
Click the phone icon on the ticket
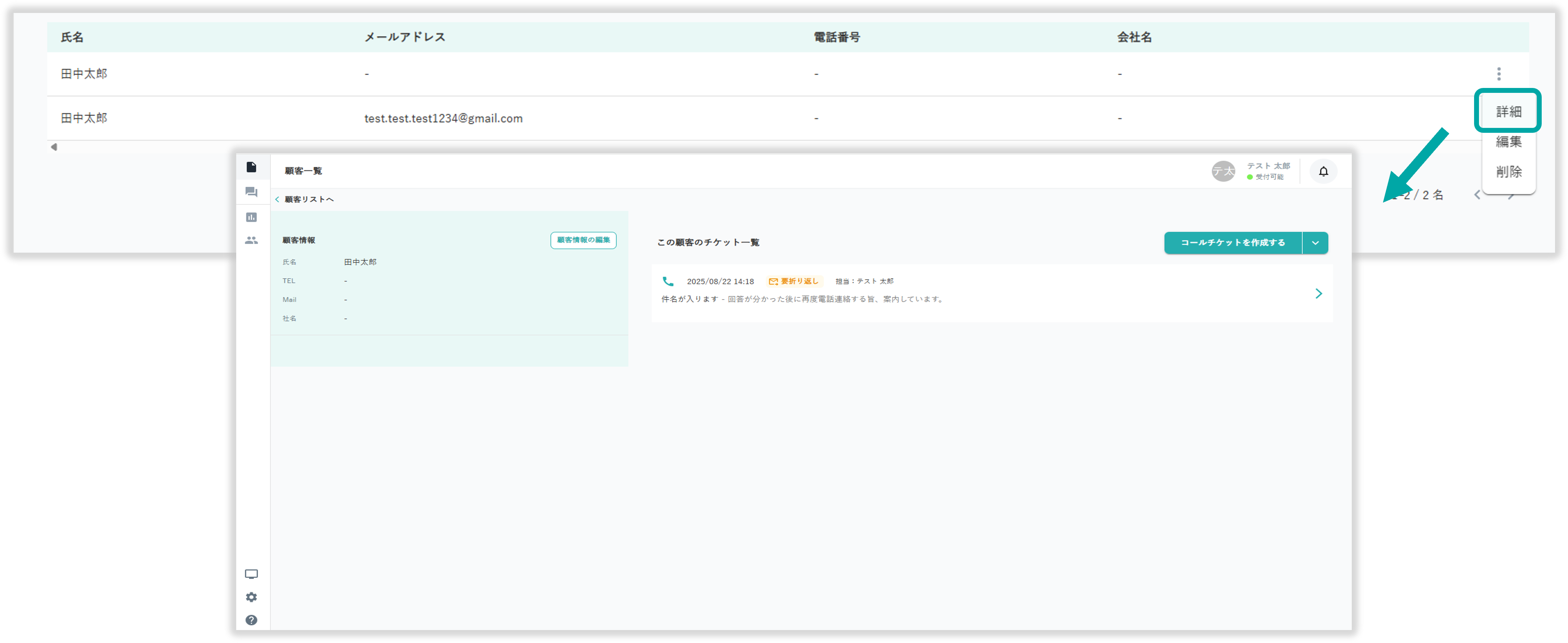668,281
